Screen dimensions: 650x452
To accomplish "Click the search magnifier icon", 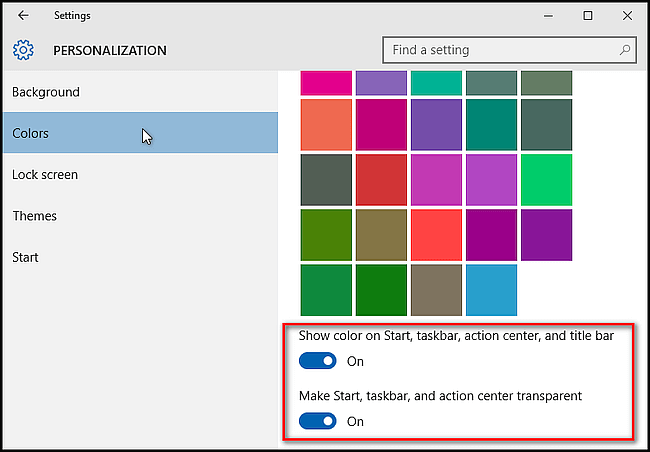I will [625, 50].
